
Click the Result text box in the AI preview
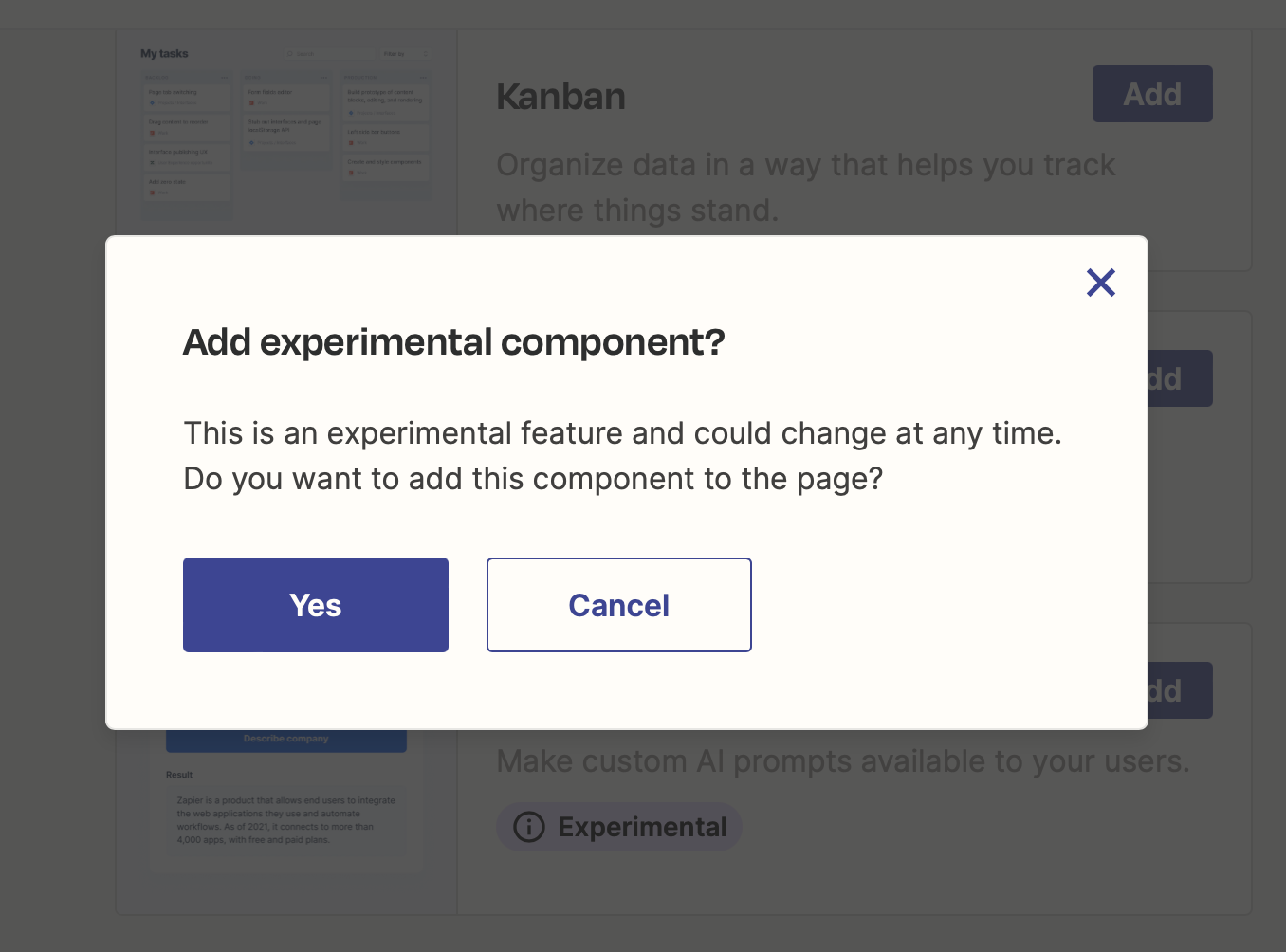pyautogui.click(x=285, y=820)
